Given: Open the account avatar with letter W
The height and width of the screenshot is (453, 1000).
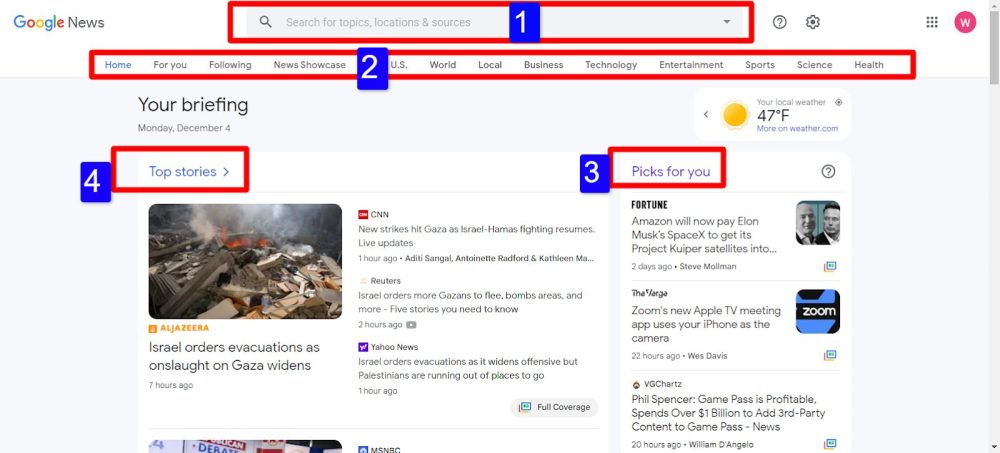Looking at the screenshot, I should pyautogui.click(x=965, y=22).
